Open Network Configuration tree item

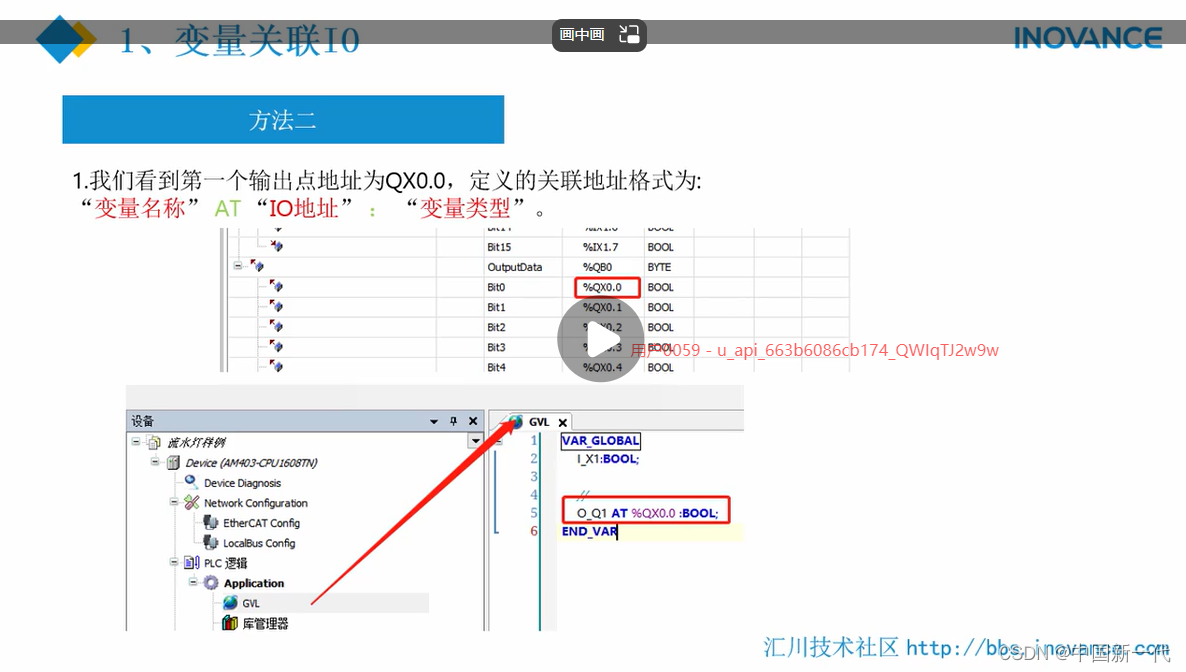coord(256,503)
